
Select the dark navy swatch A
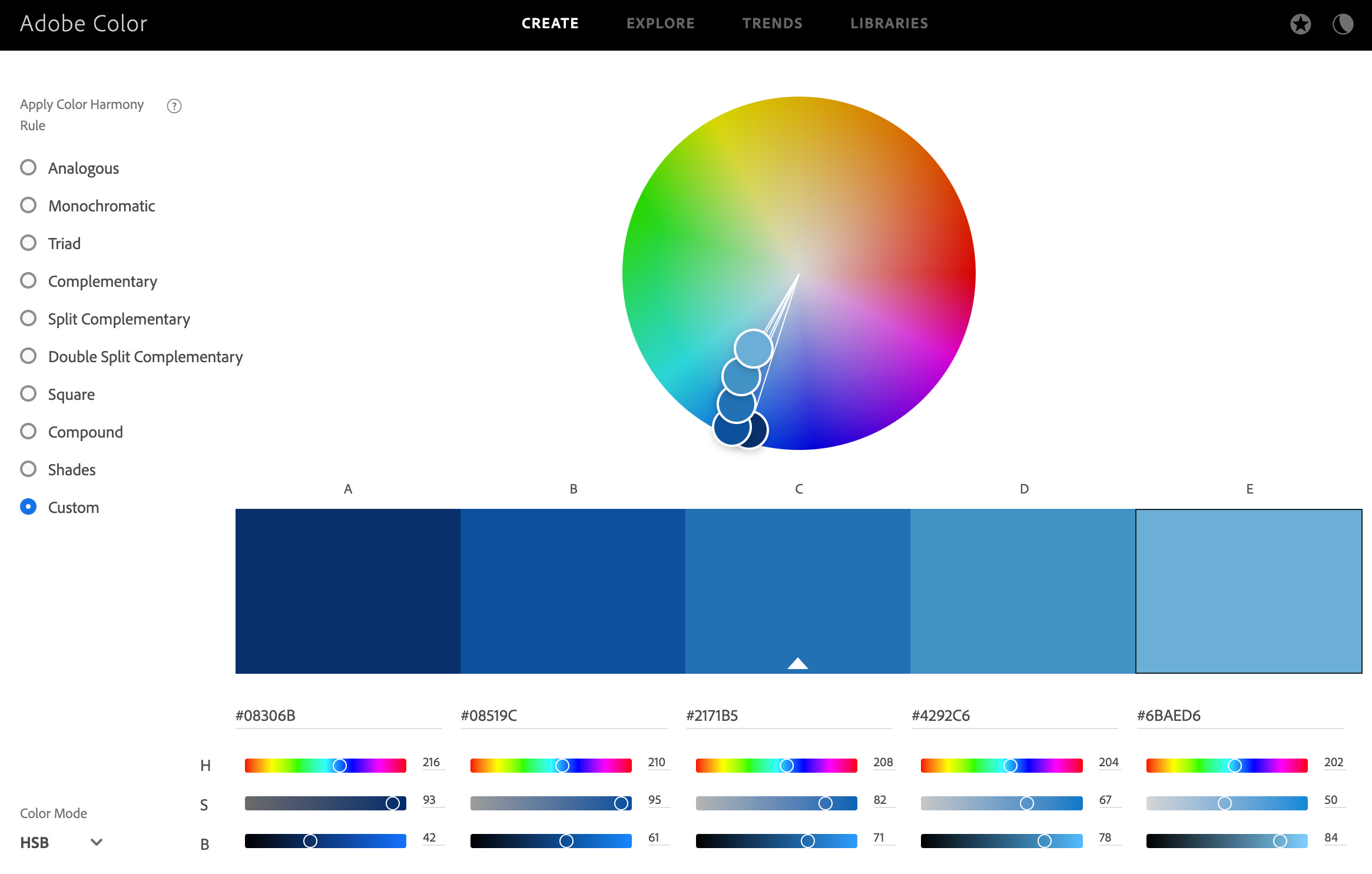coord(347,589)
